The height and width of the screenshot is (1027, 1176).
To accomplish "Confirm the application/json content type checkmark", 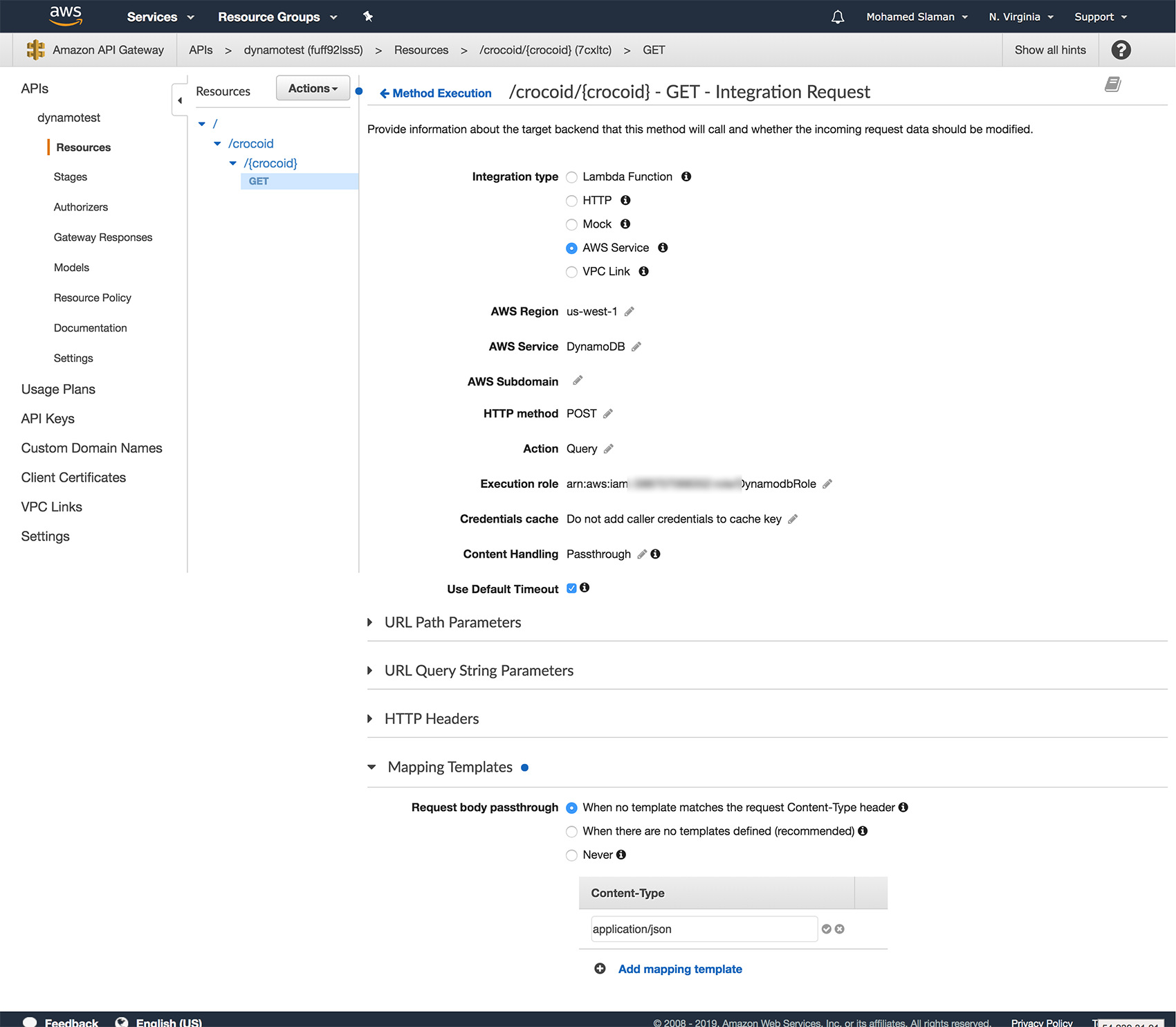I will pyautogui.click(x=826, y=929).
